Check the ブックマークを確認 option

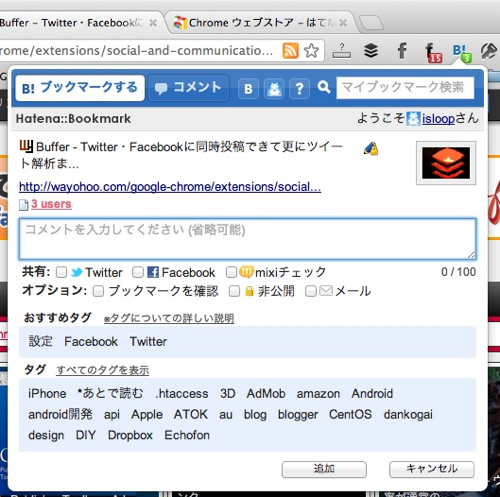tap(98, 291)
